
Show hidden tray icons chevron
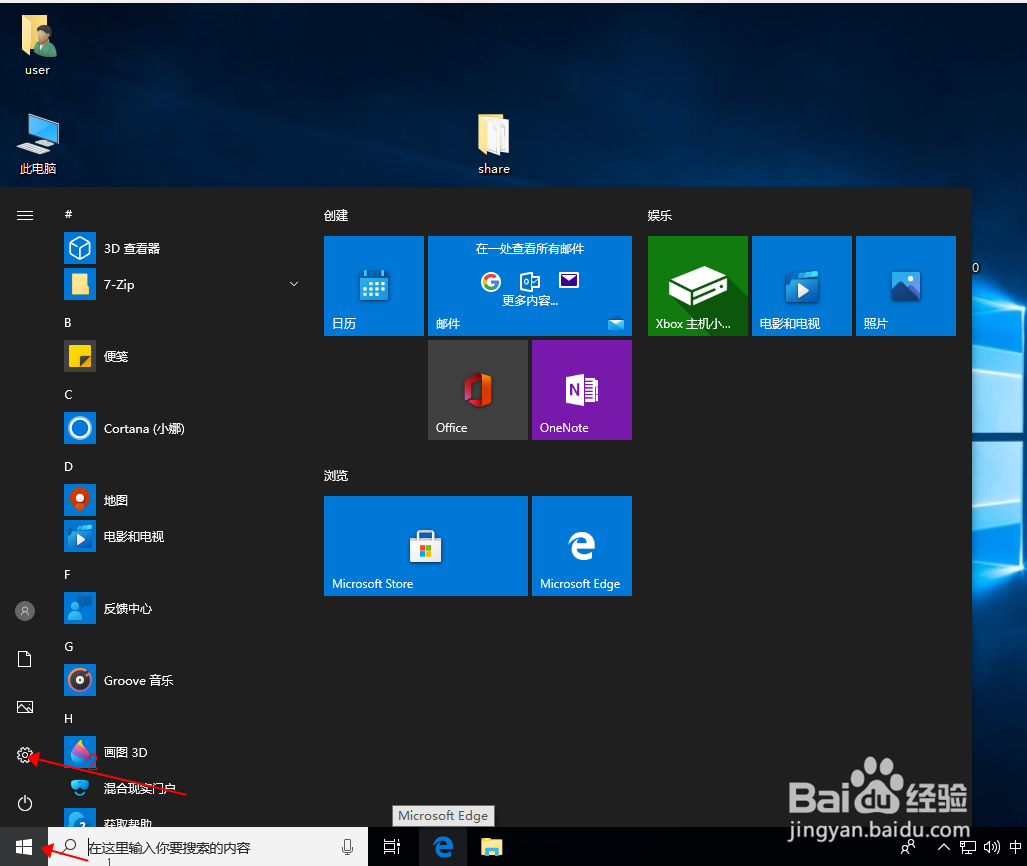943,847
